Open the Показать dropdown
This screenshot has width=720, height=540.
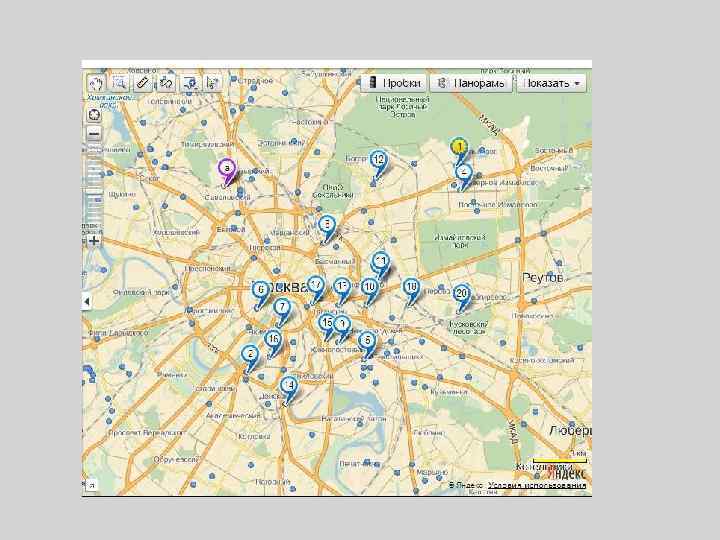click(x=551, y=83)
